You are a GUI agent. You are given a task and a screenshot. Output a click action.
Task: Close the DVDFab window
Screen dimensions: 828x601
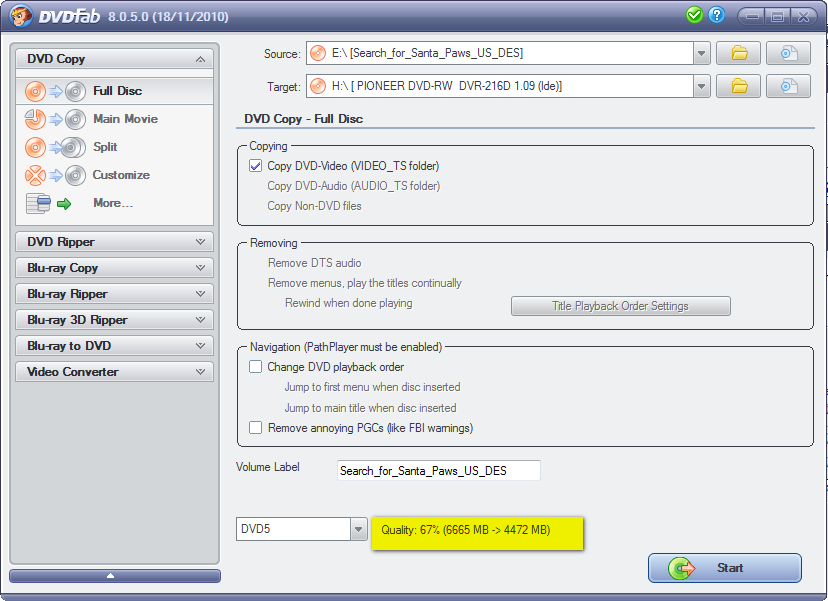(x=804, y=16)
